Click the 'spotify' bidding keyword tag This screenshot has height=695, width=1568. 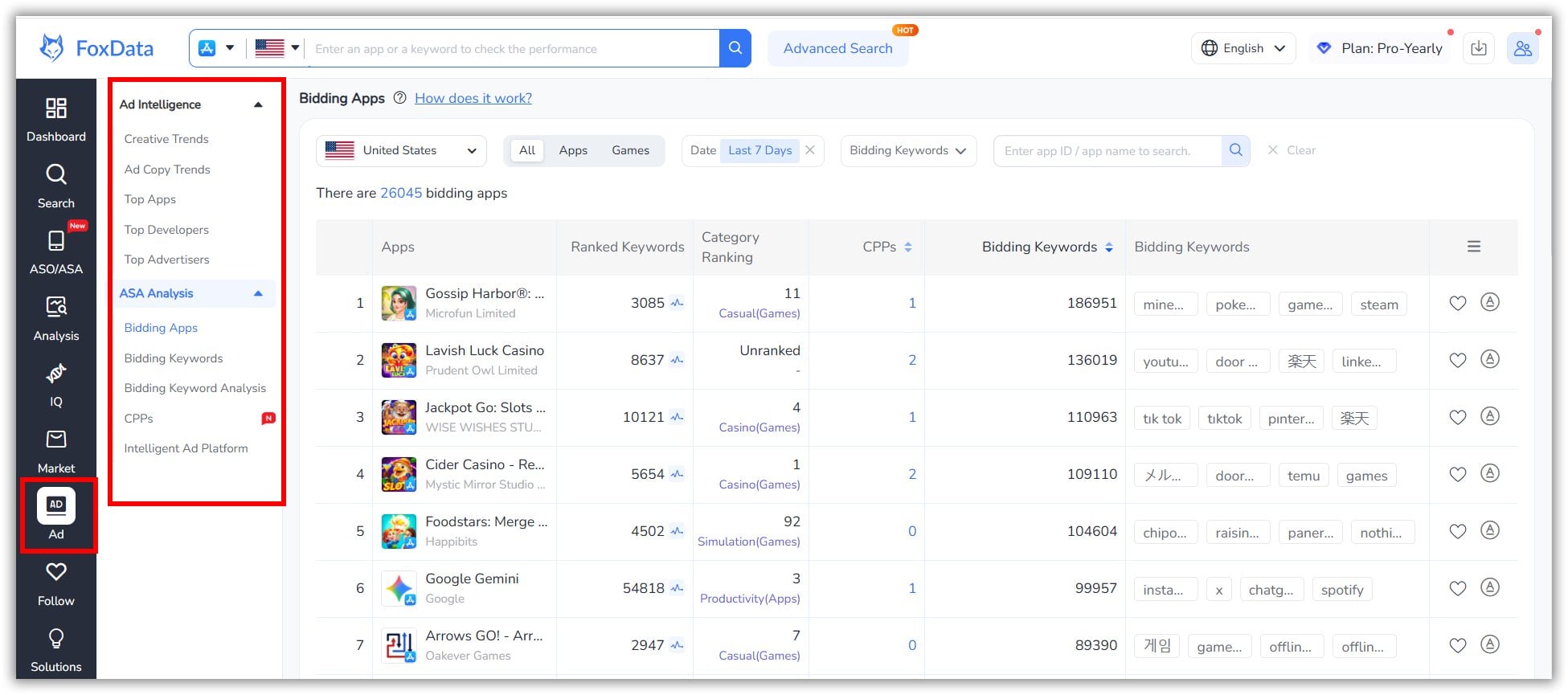point(1342,590)
